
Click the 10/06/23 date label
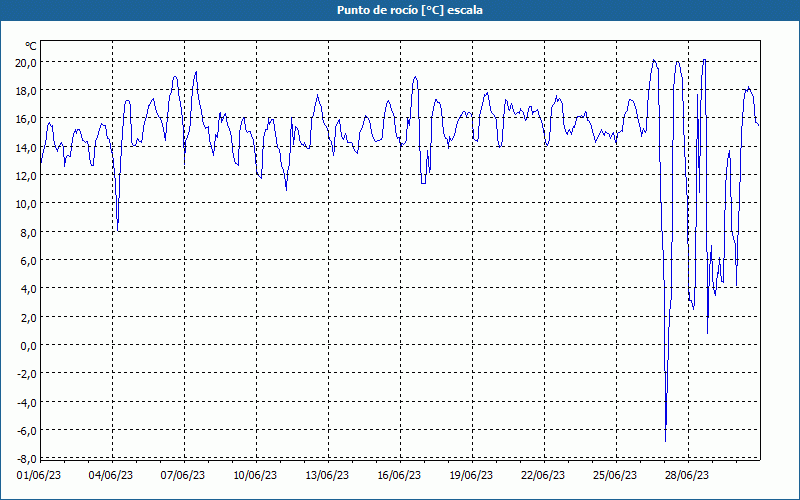(255, 475)
